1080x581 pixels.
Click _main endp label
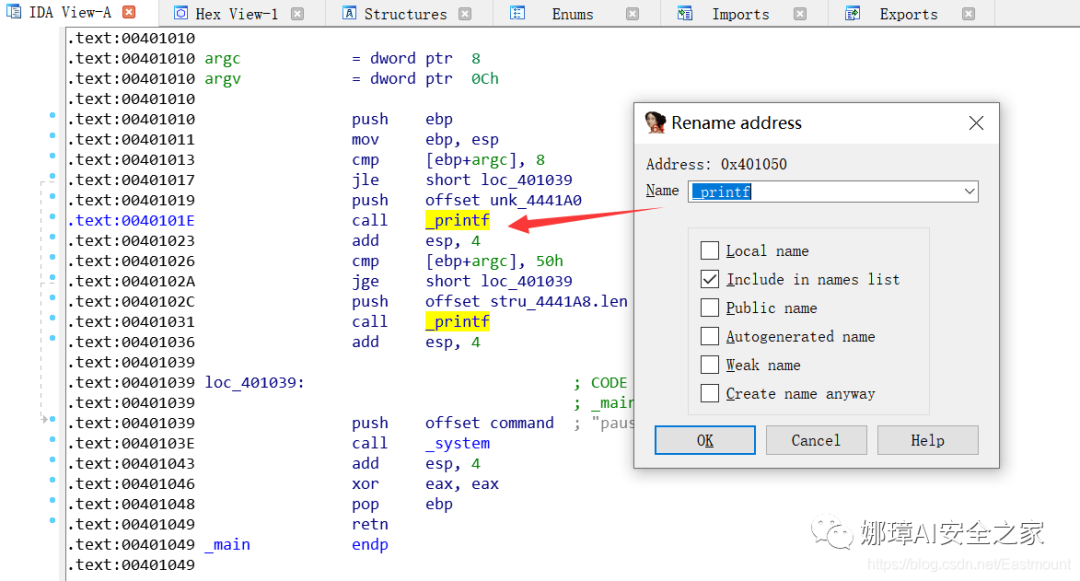(227, 545)
